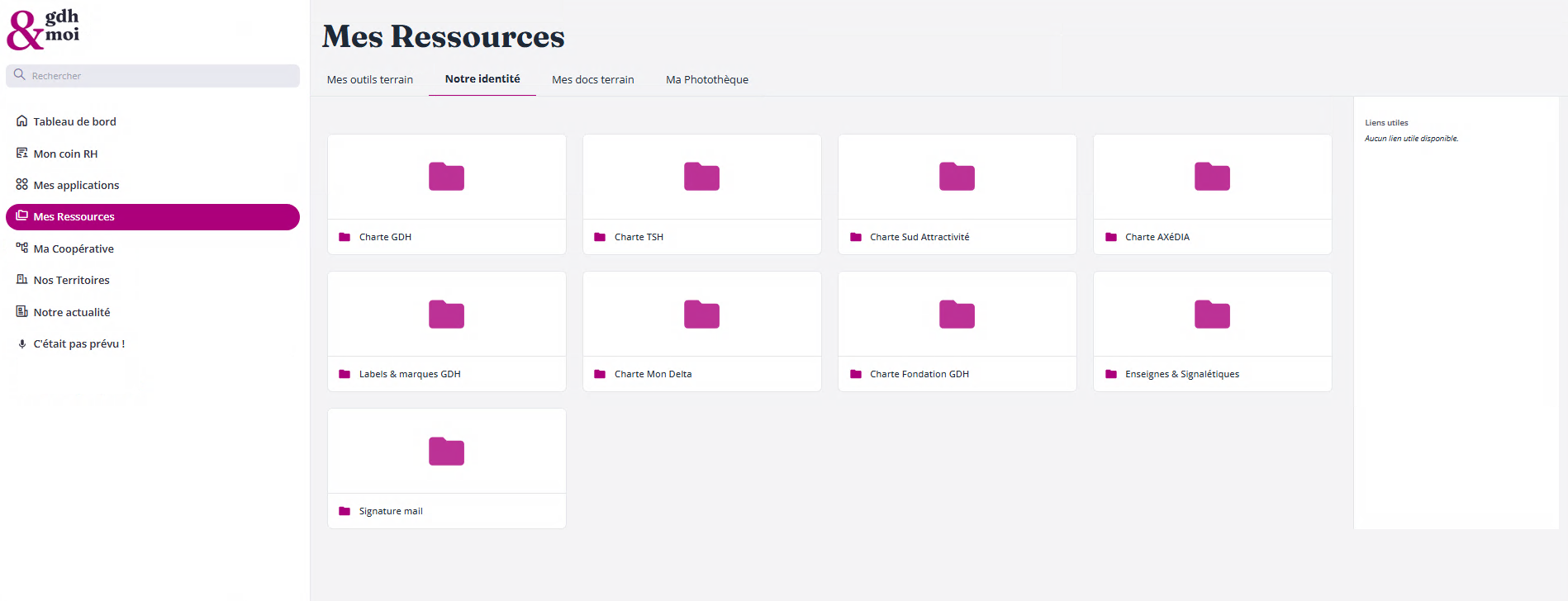Open the Charte AXÉDIA large folder icon
Screen dimensions: 1568x601
(x=1212, y=177)
